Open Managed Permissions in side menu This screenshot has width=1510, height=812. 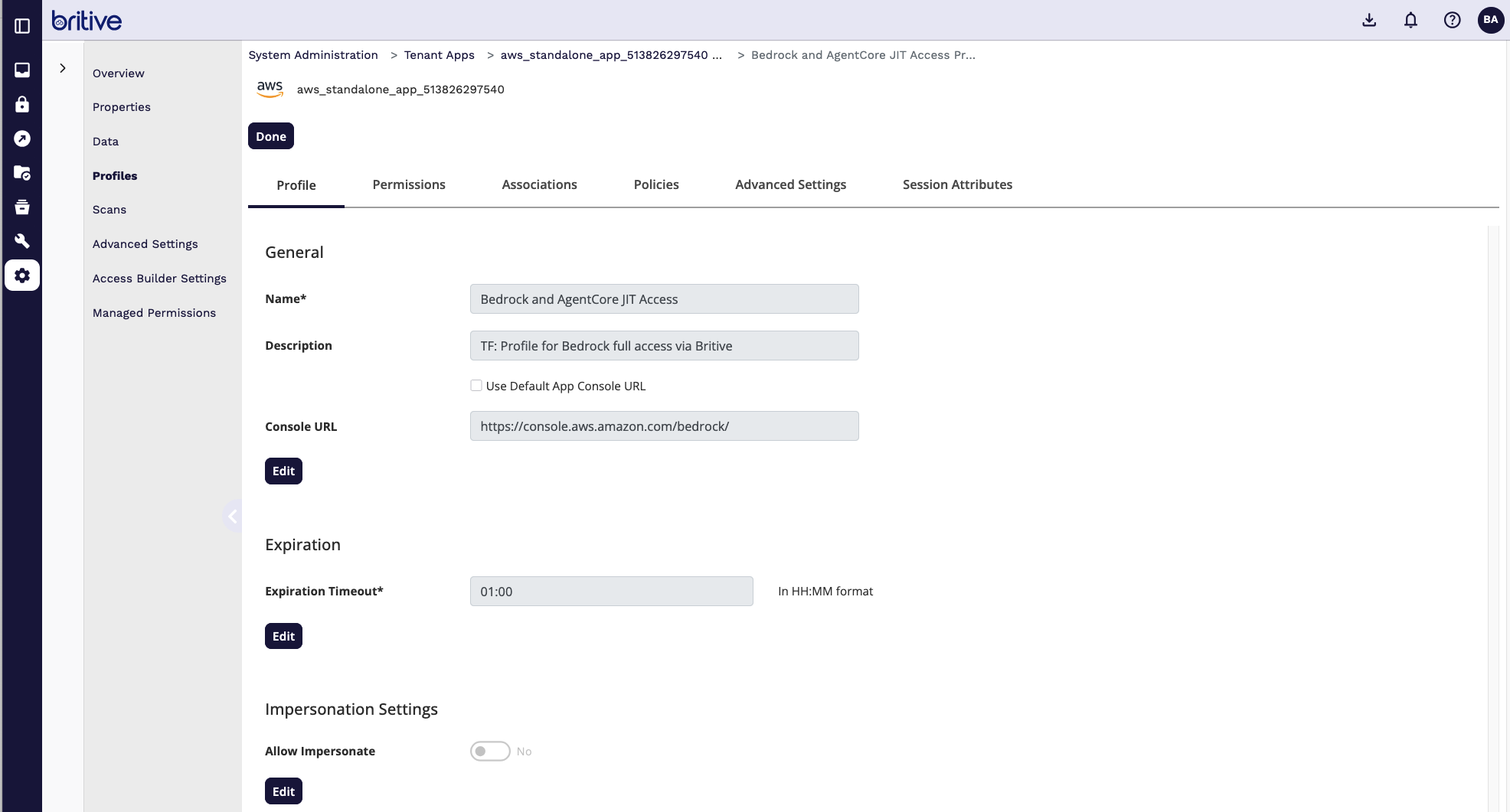click(x=154, y=313)
